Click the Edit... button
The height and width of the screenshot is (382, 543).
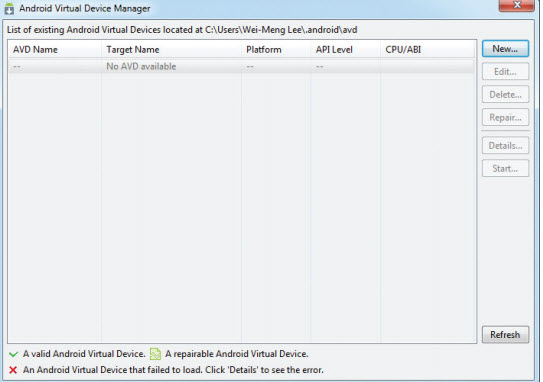[x=505, y=72]
